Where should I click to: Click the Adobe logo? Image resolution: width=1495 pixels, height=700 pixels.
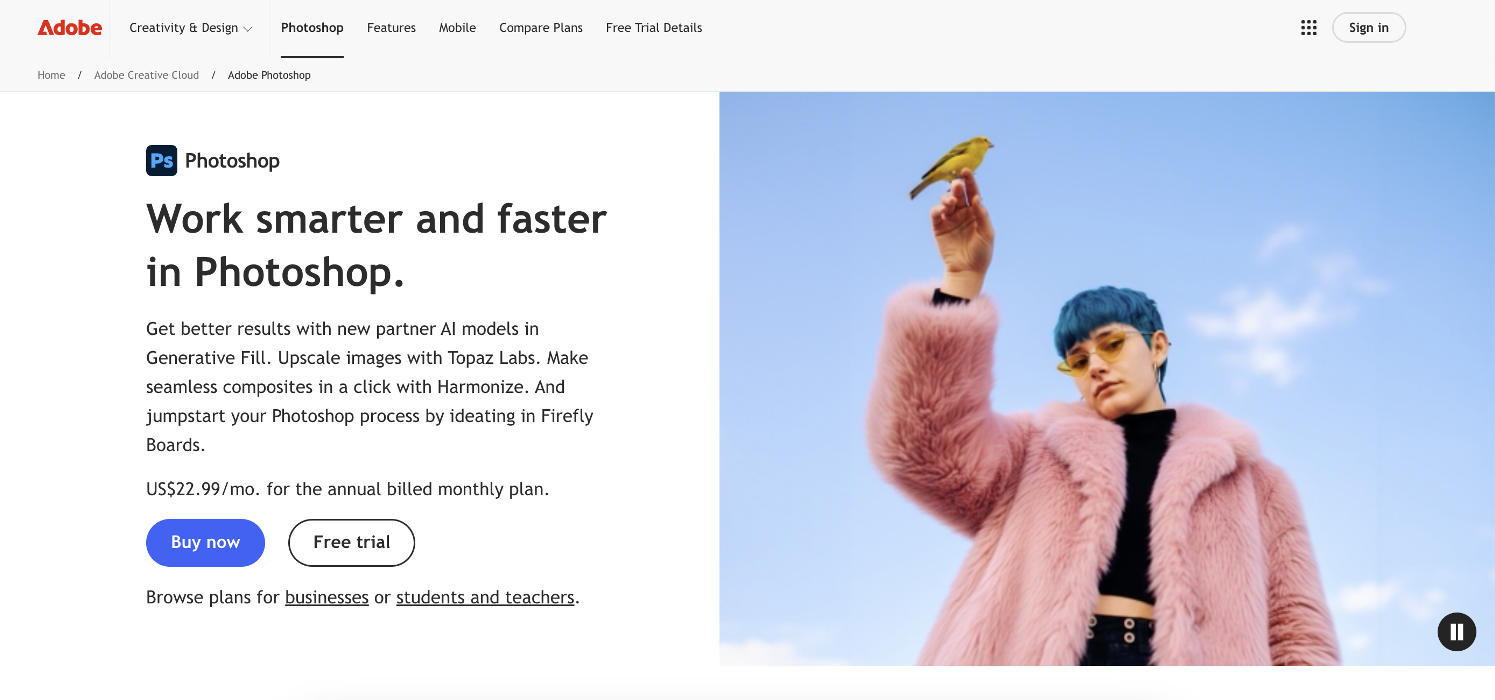(70, 28)
